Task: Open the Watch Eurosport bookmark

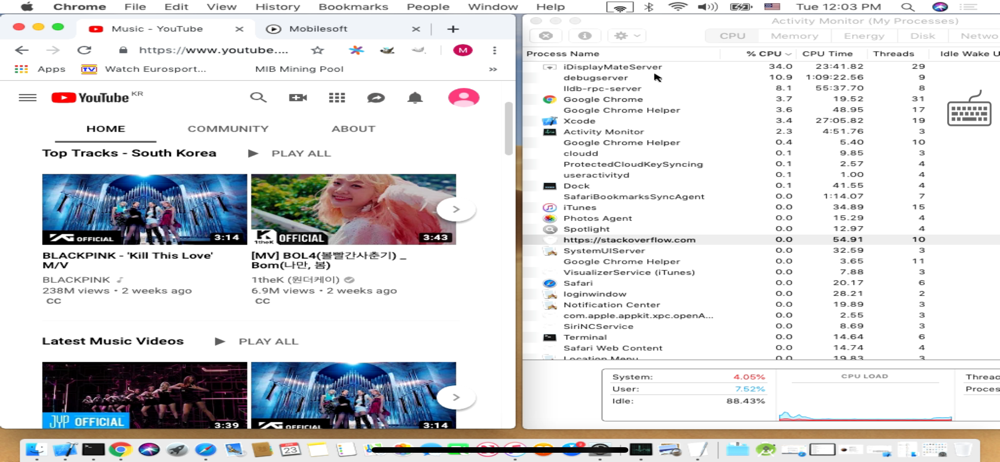Action: 143,69
